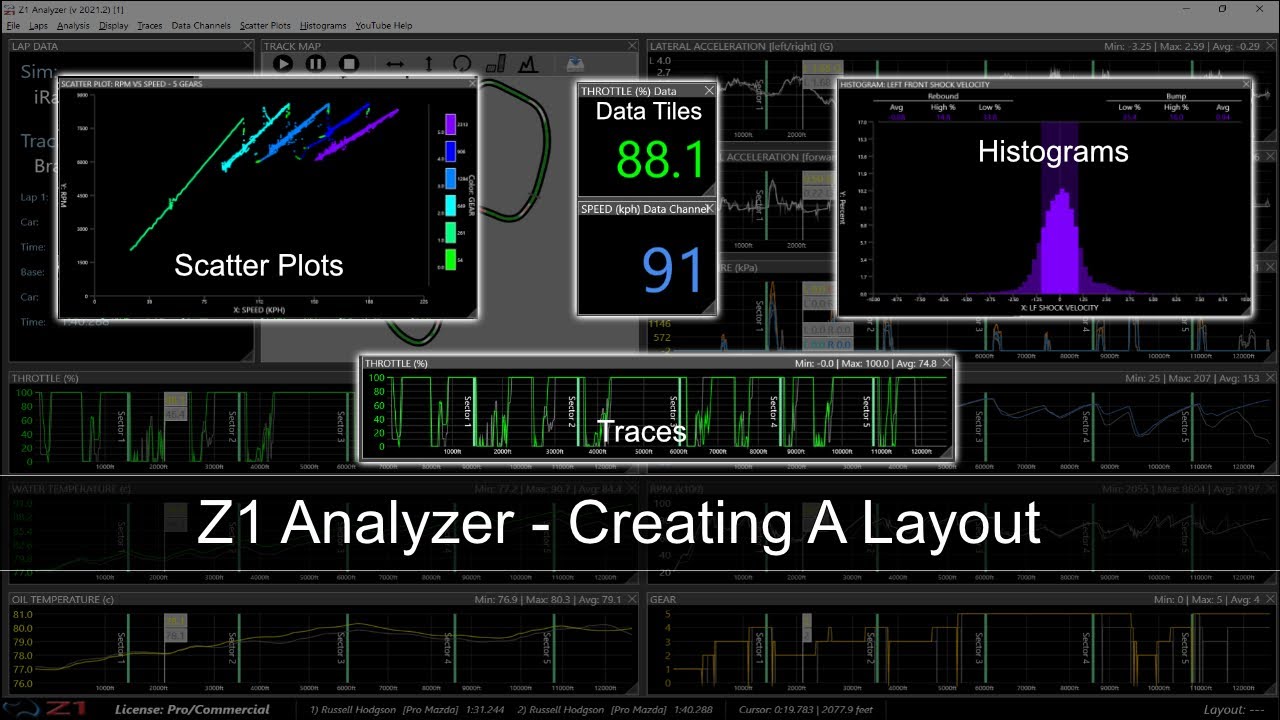Close the LAP DATA panel

[x=247, y=46]
